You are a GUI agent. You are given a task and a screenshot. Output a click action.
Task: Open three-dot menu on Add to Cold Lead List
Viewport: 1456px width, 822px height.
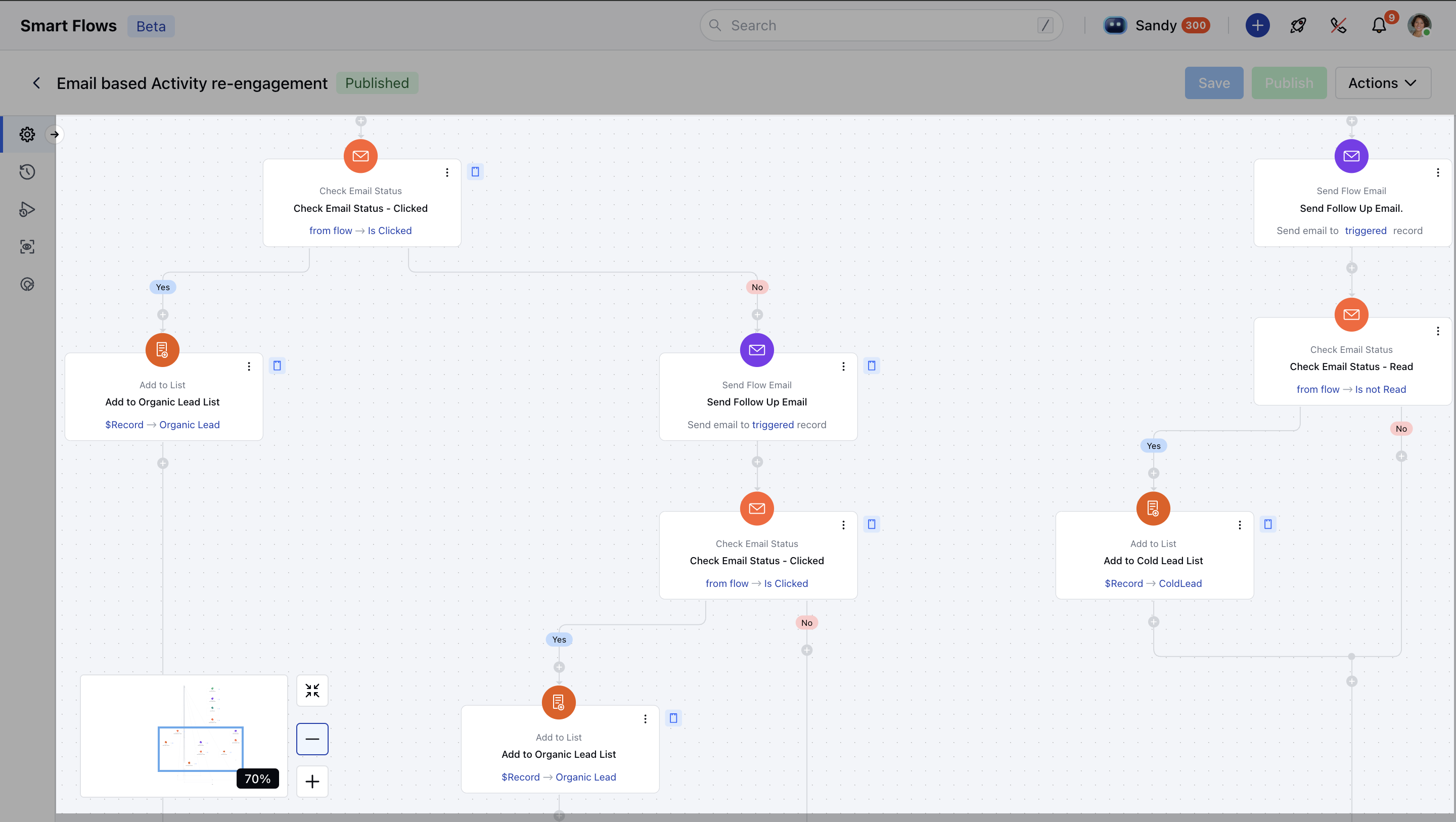pos(1240,525)
